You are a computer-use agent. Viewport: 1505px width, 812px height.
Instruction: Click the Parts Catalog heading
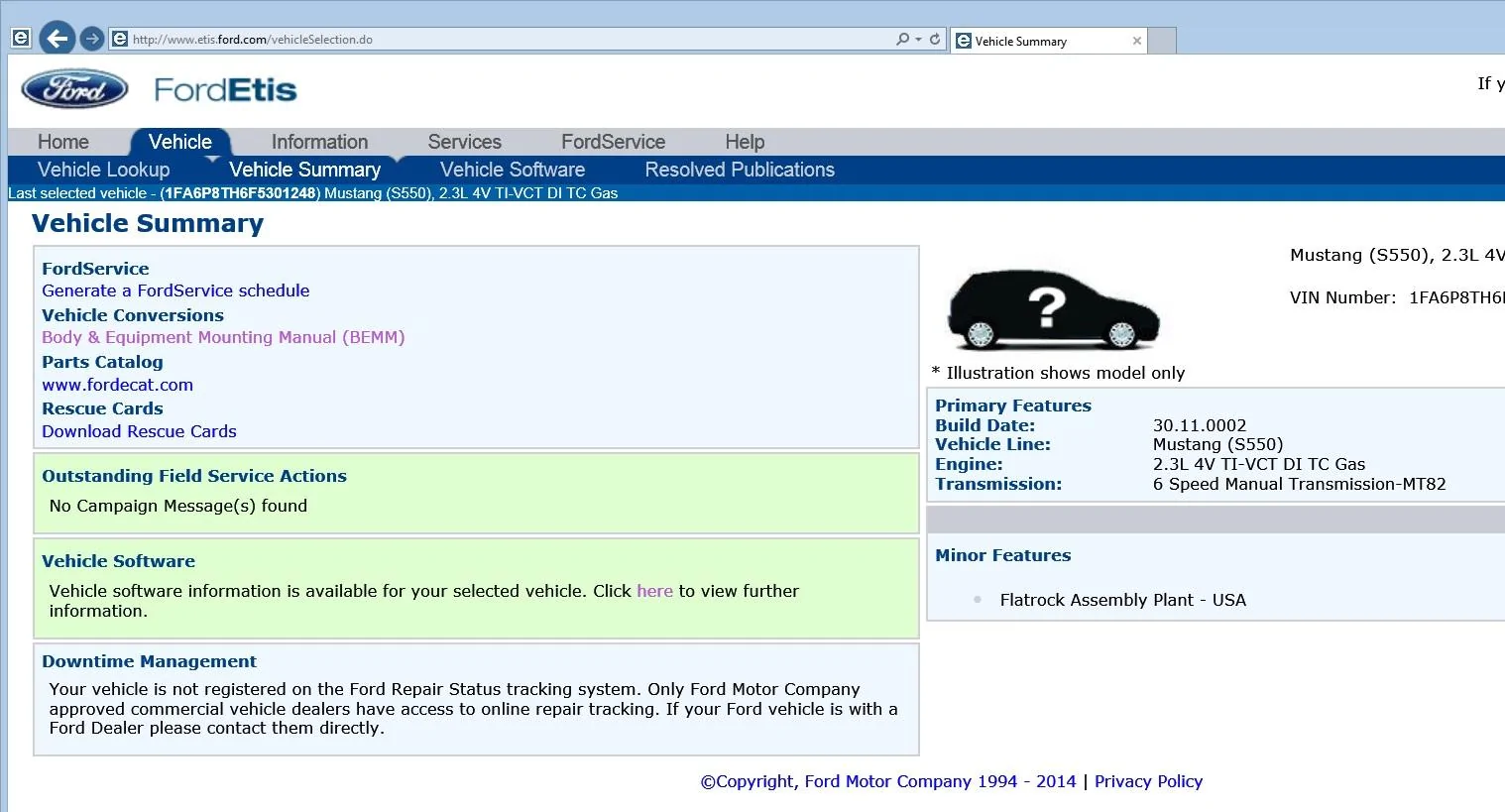102,362
